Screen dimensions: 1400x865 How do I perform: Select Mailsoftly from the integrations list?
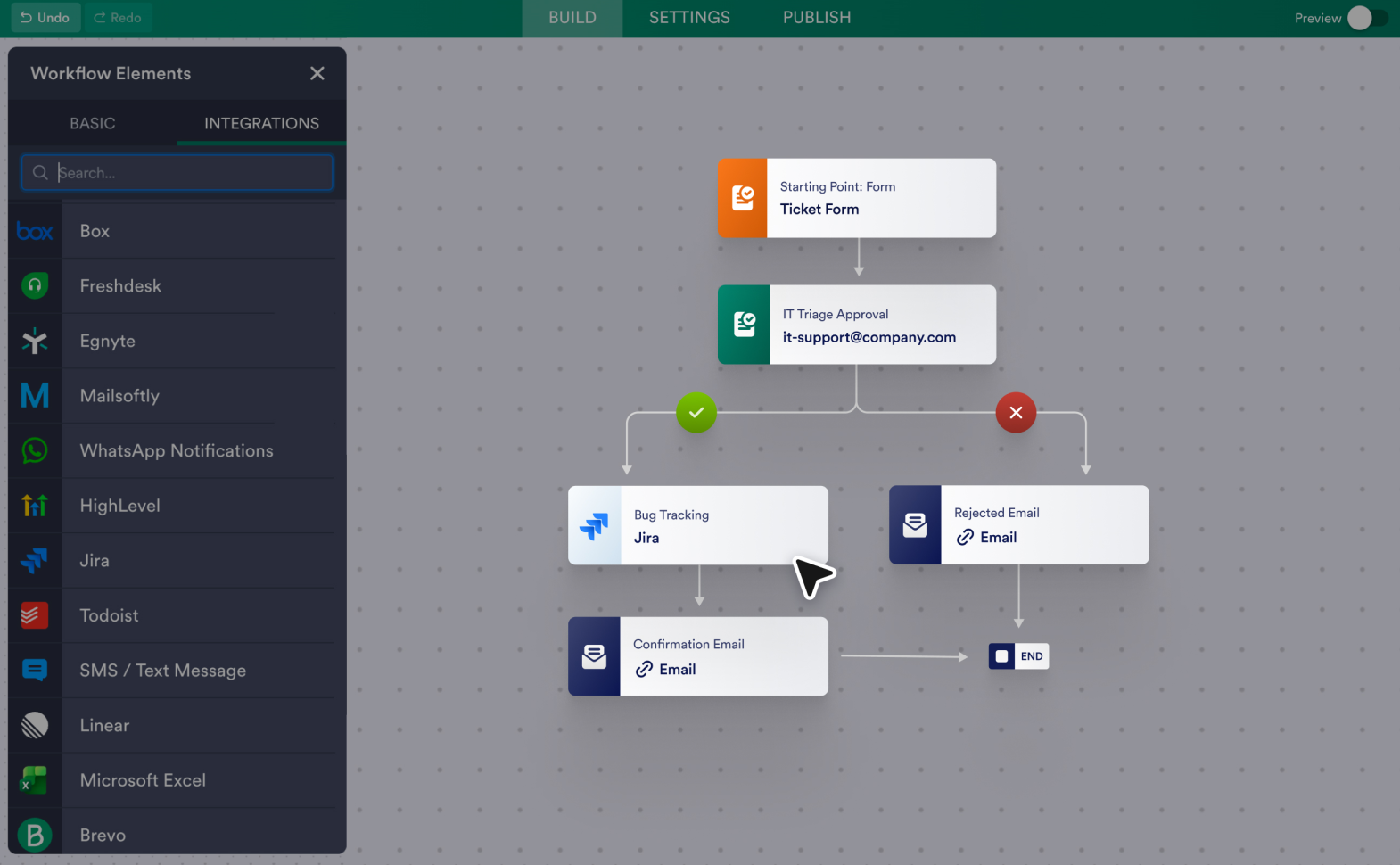pos(119,396)
